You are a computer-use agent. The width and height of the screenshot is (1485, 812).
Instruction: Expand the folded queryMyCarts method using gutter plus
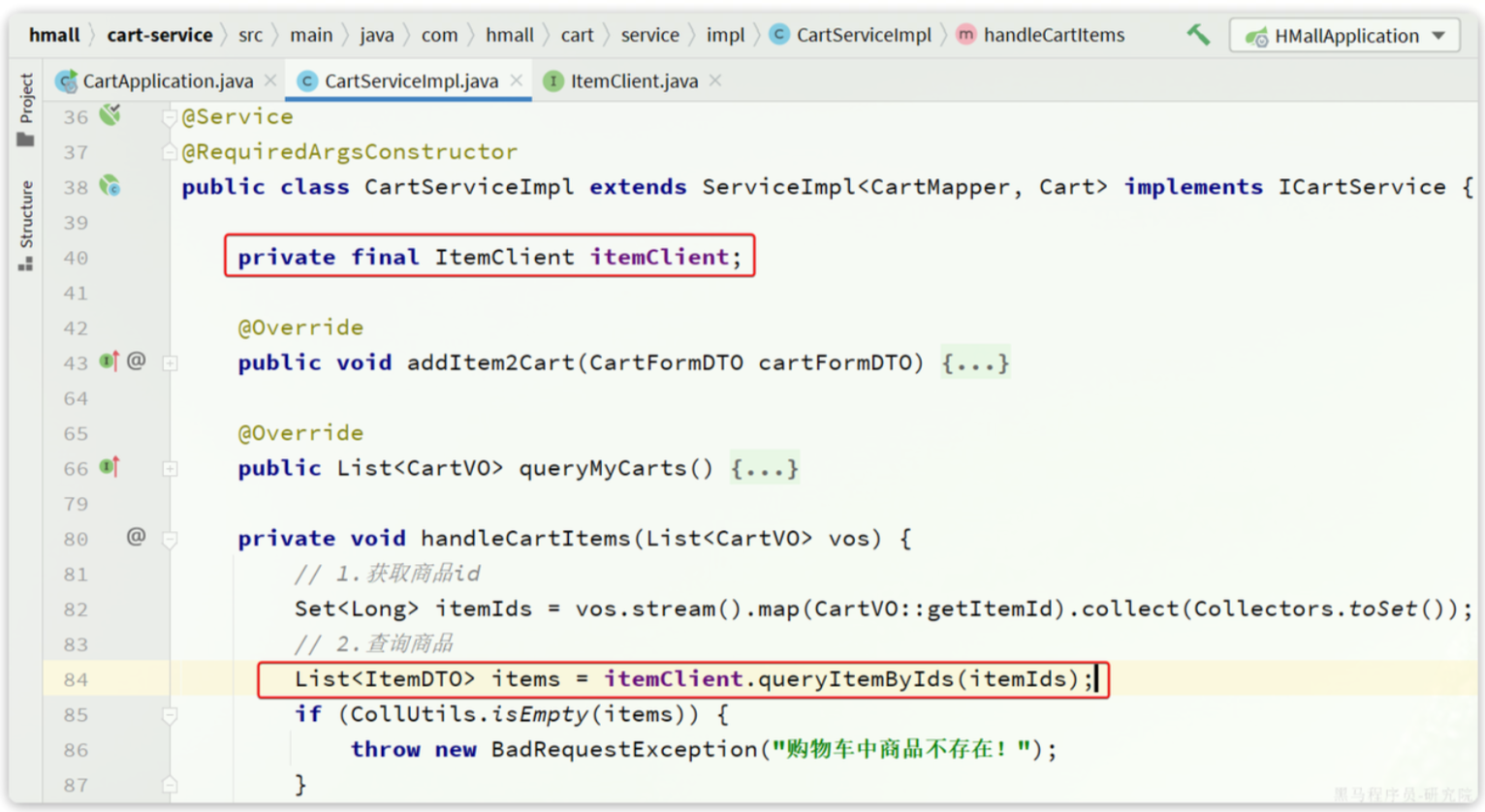coord(170,469)
